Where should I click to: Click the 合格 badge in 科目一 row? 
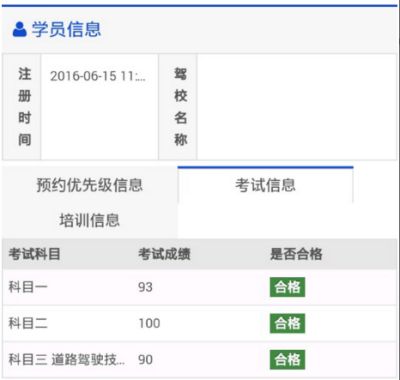(287, 287)
